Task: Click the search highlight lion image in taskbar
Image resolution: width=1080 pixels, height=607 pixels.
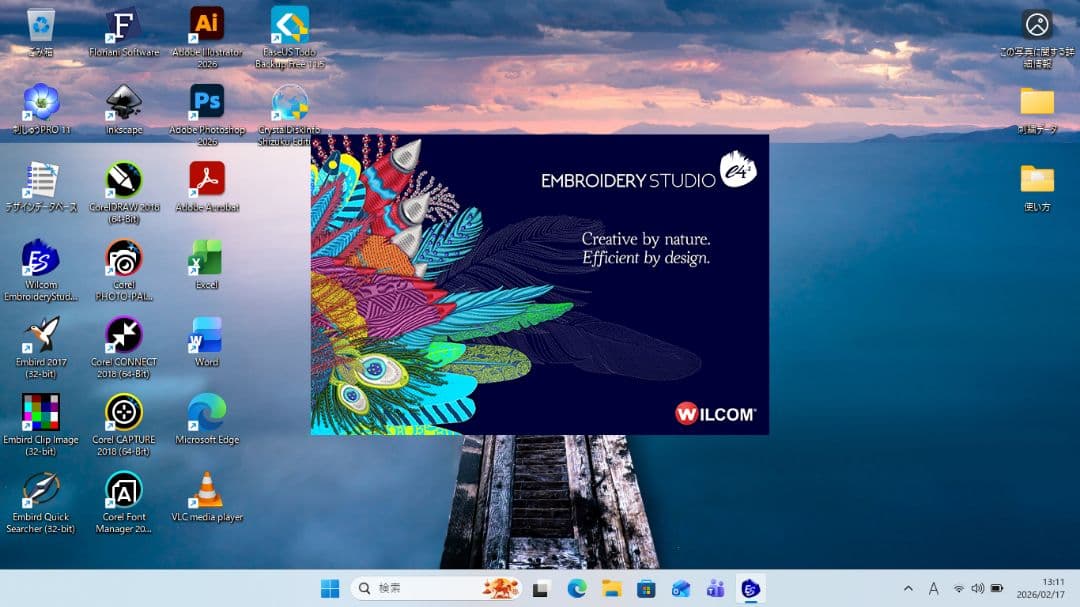Action: coord(499,588)
